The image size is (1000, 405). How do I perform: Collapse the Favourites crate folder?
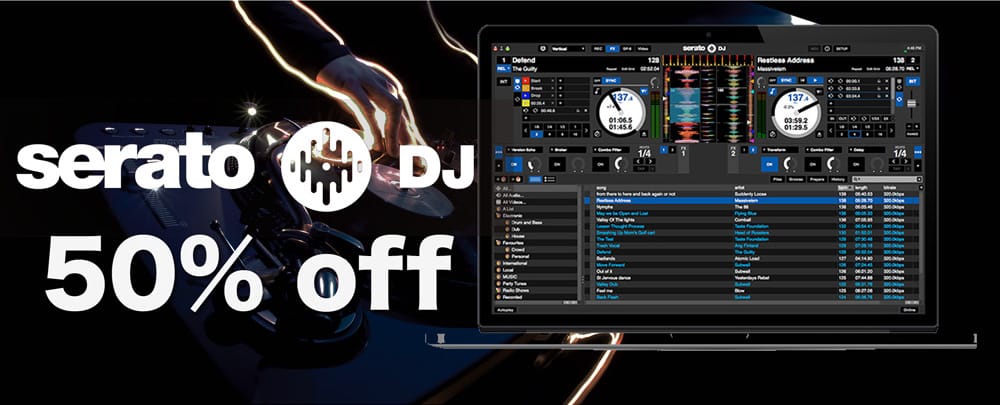499,243
